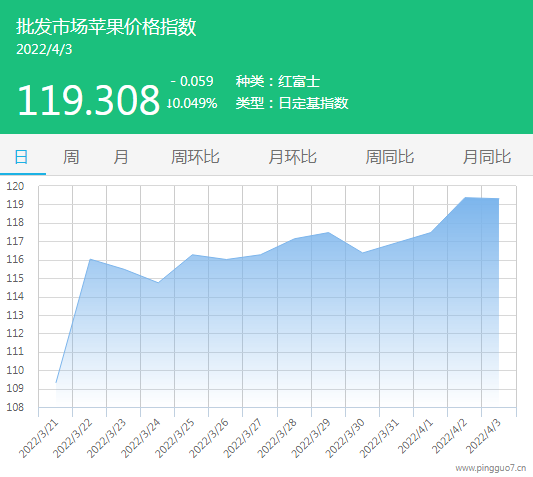Screen dimensions: 533x477
Task: Click the 2022/4/3 axis date label
Action: tap(483, 436)
